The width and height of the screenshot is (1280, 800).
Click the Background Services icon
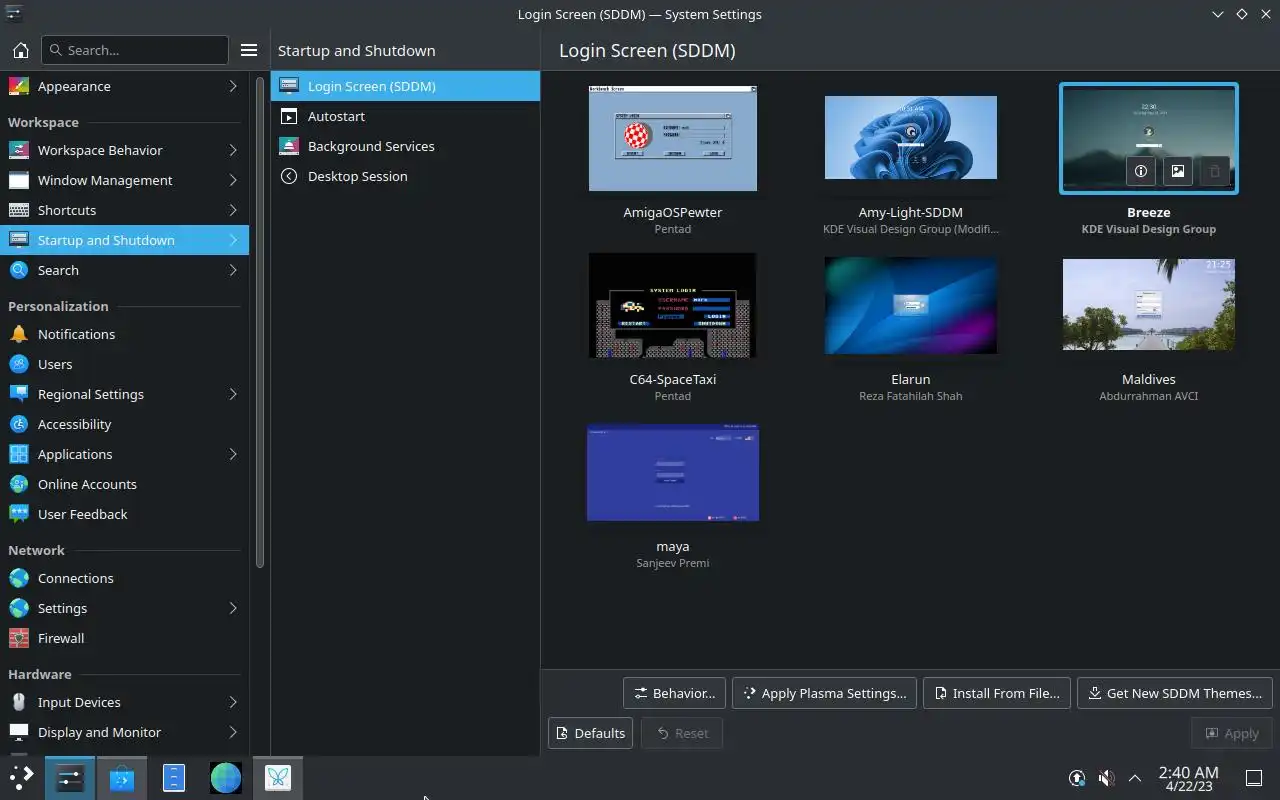coord(289,146)
